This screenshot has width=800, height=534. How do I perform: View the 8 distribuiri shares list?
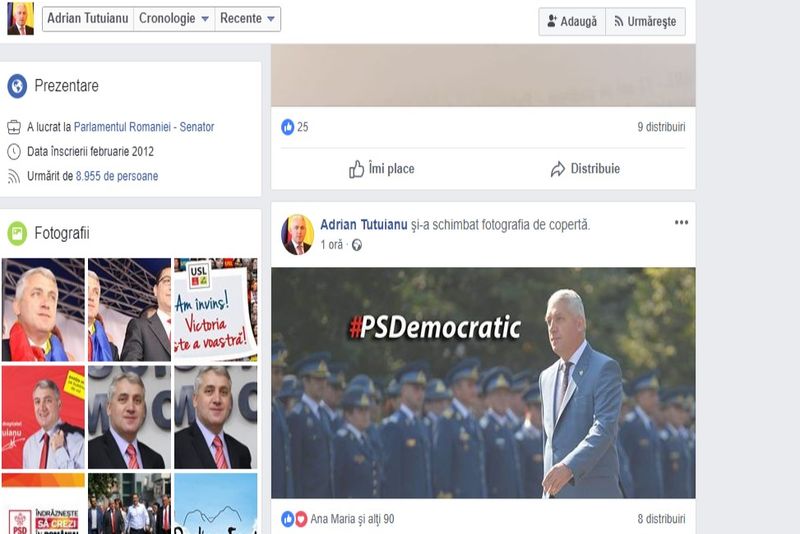point(661,519)
